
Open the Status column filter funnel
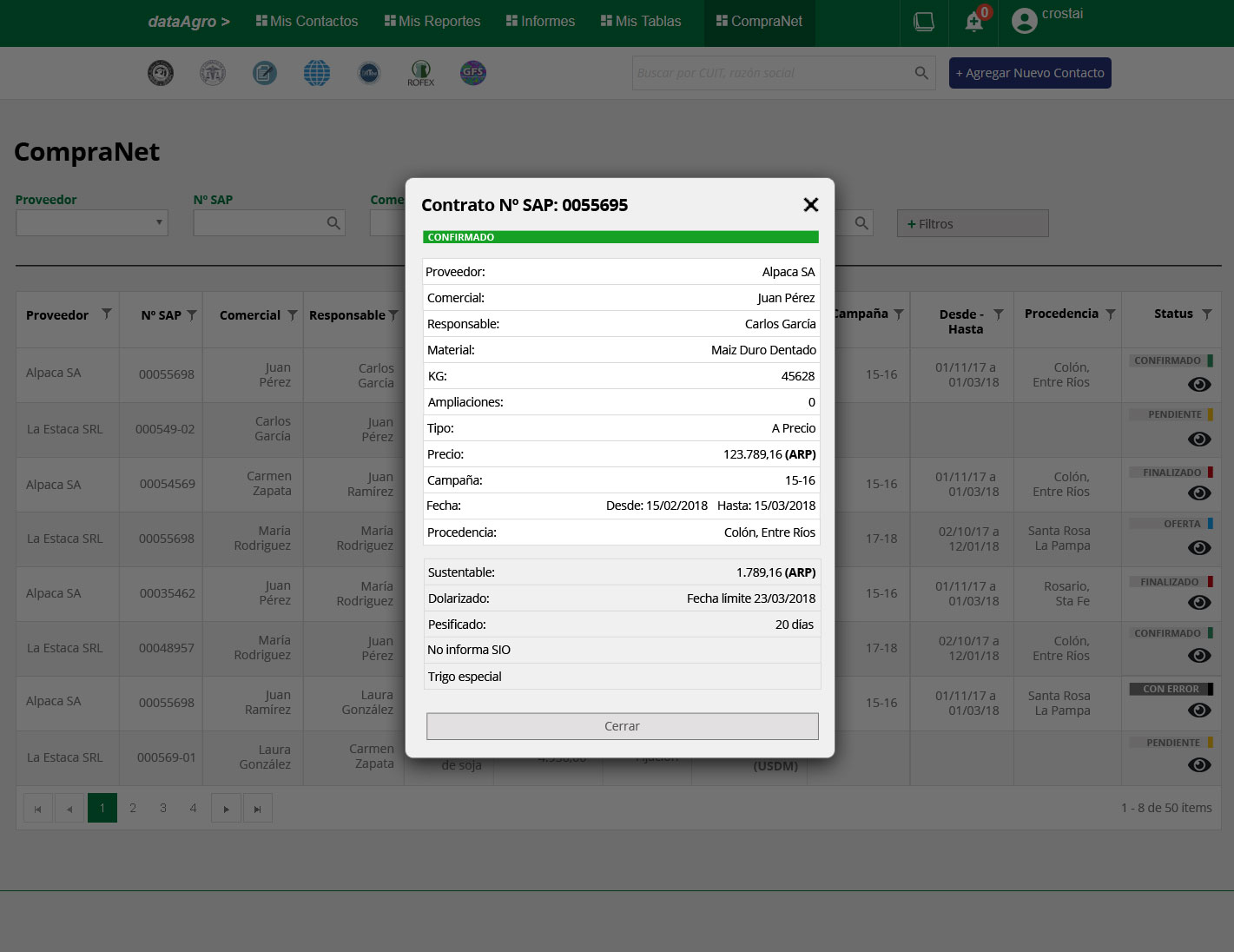1207,314
